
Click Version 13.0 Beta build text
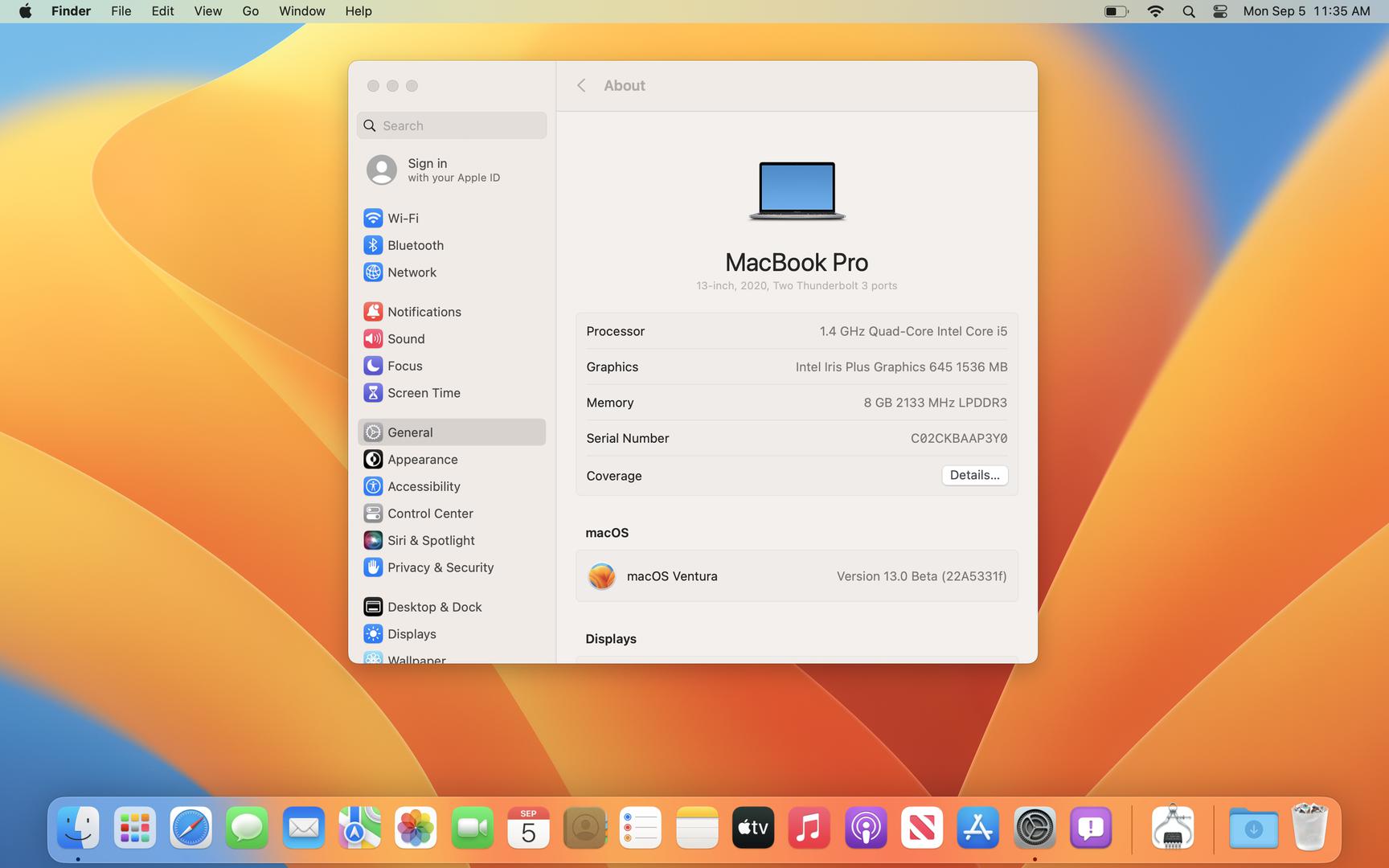[921, 576]
